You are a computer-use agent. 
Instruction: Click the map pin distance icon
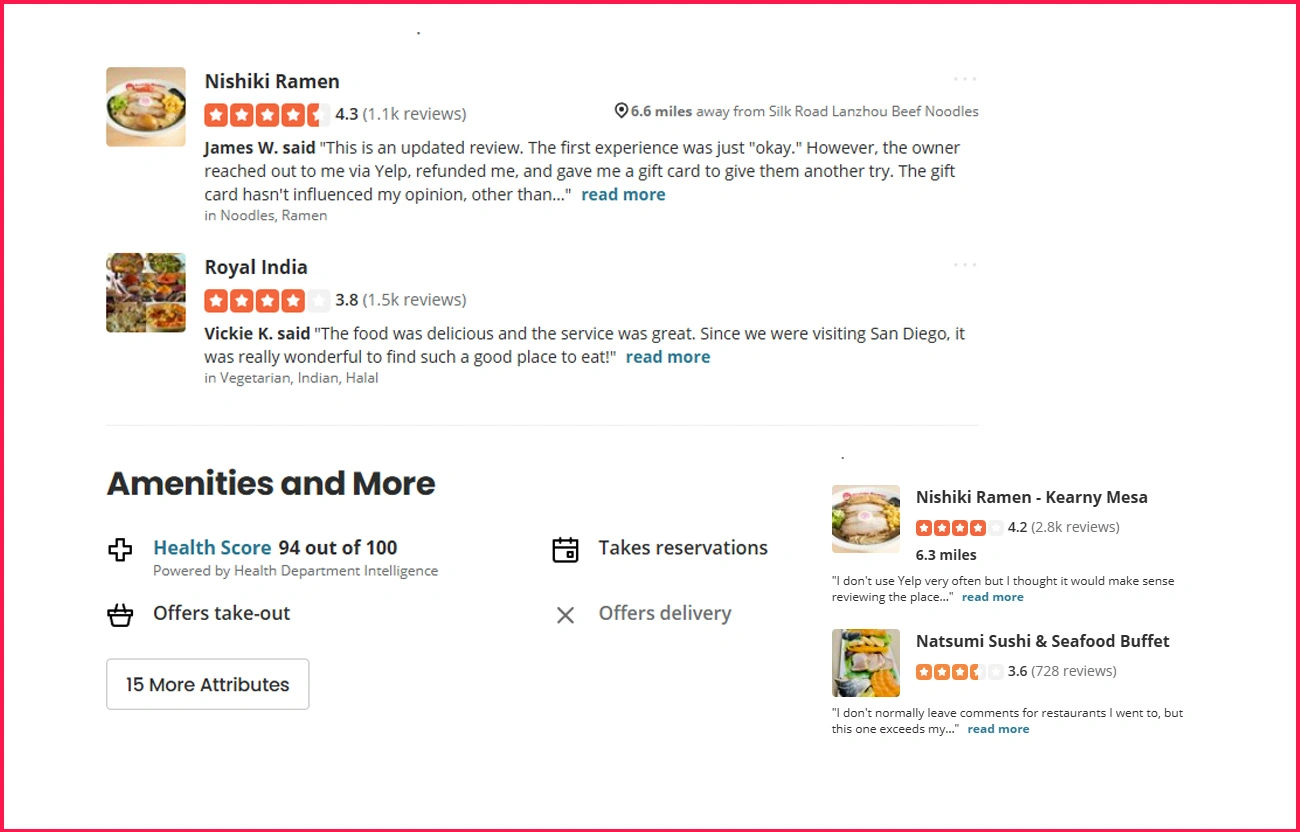621,111
